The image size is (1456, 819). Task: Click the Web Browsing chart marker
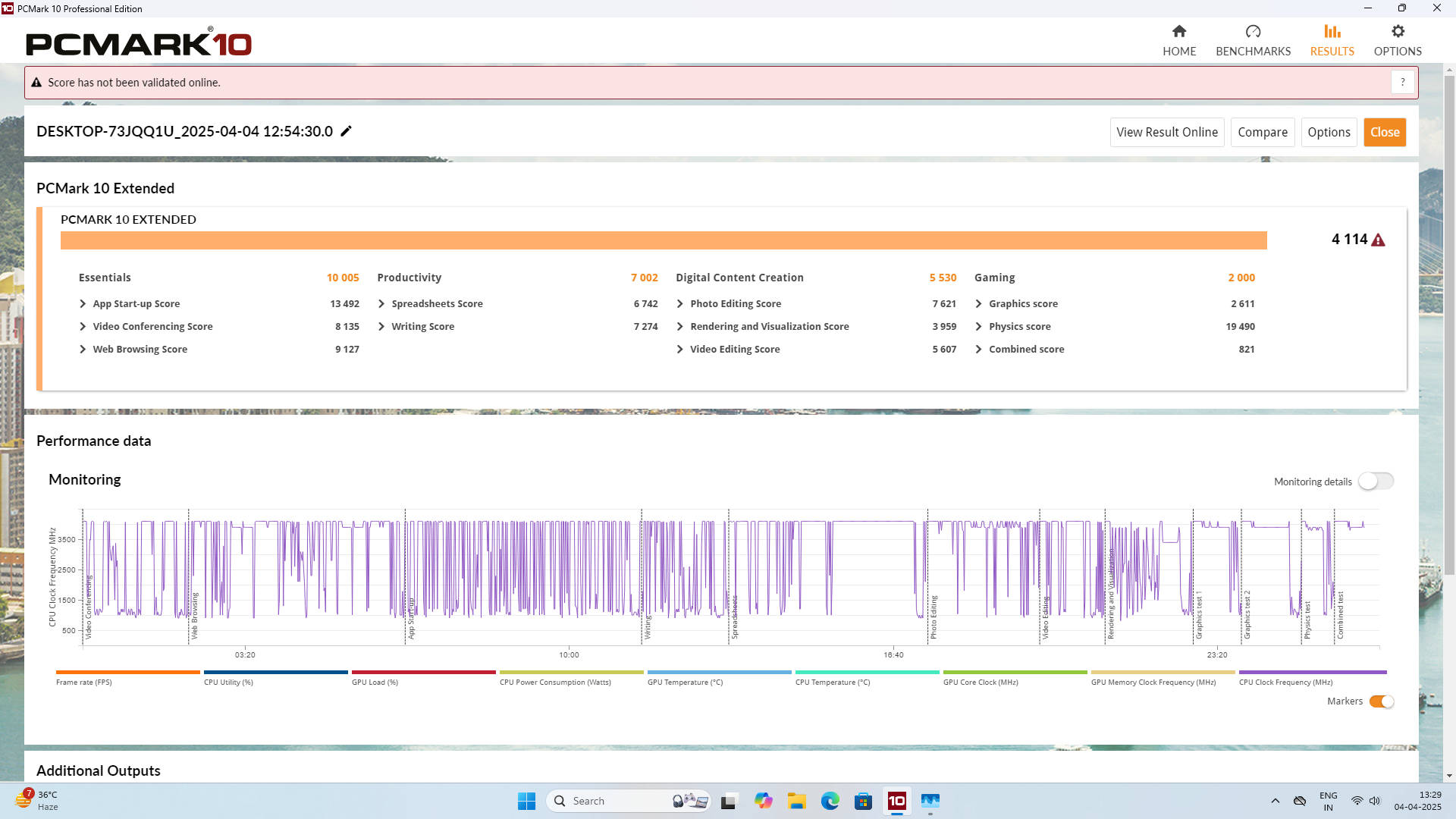194,616
